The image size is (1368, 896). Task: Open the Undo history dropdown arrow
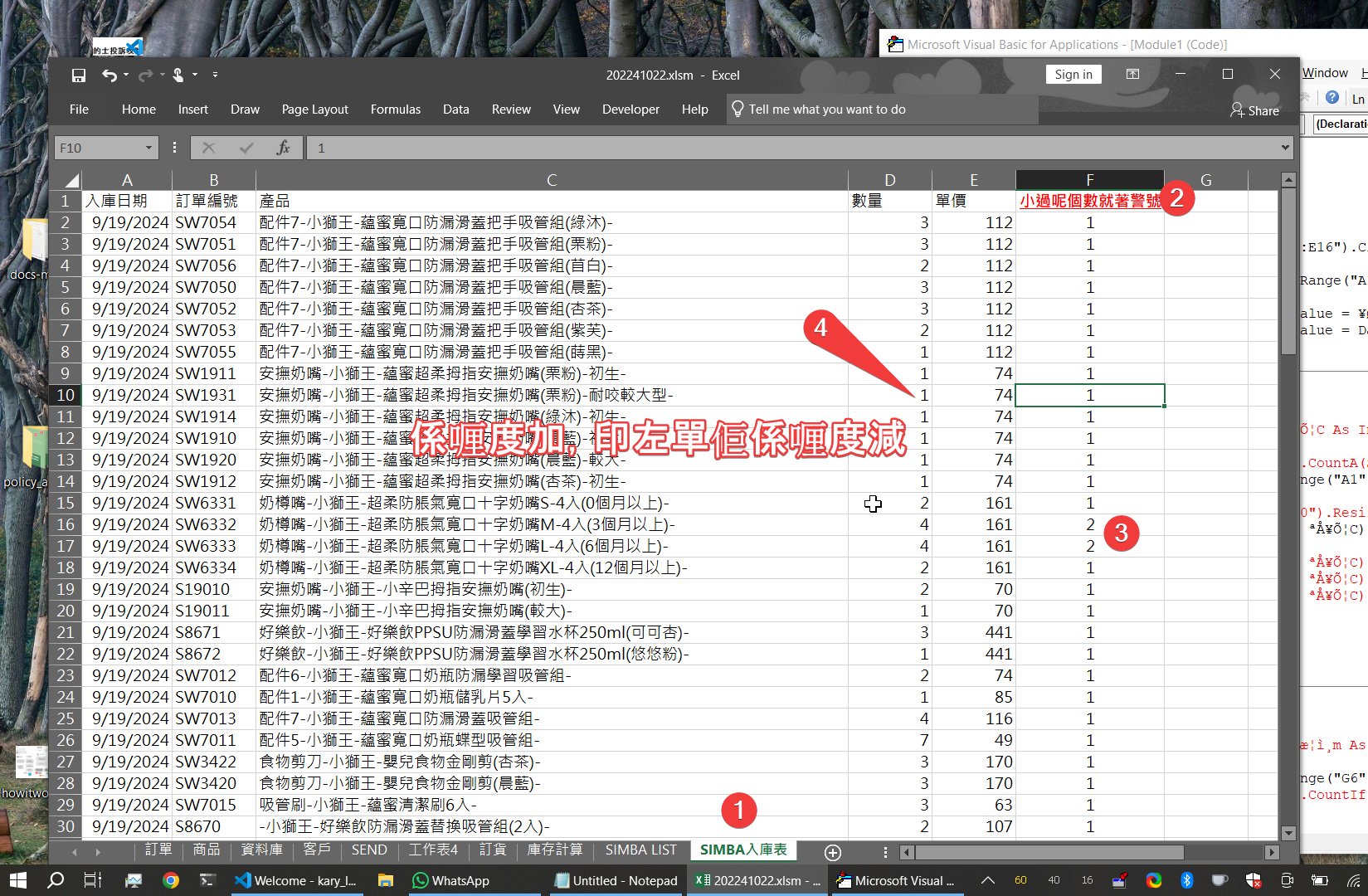[126, 75]
